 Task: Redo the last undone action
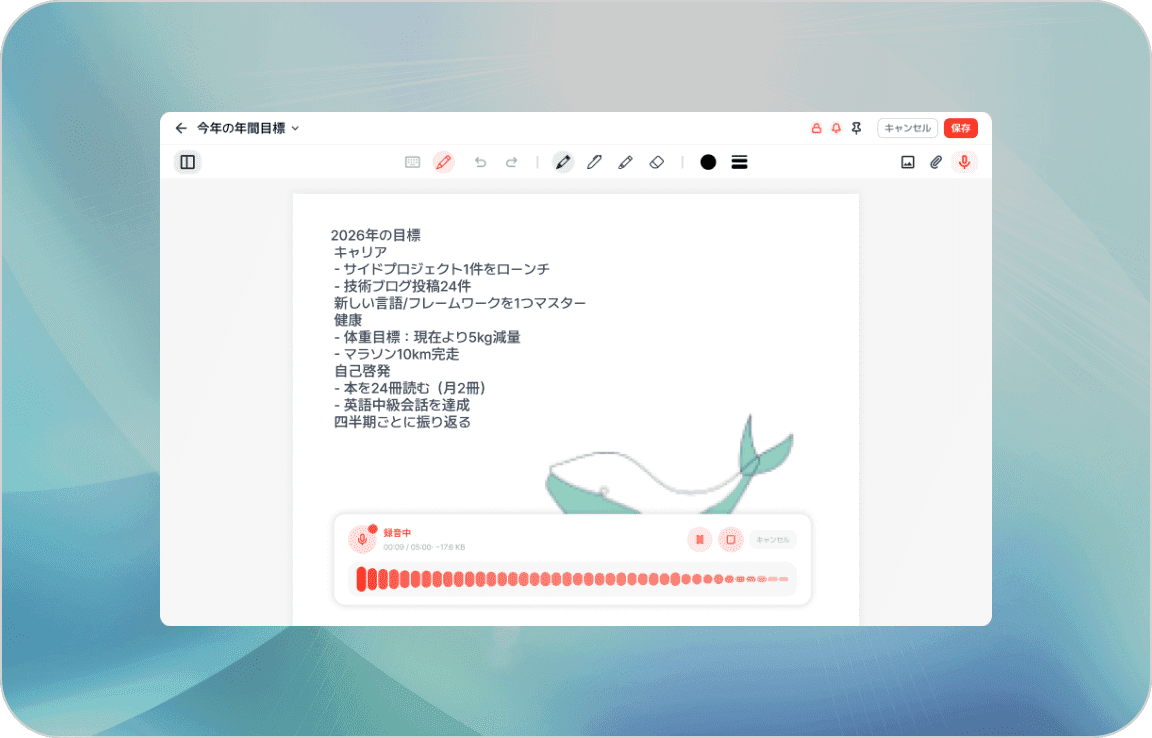(x=511, y=162)
